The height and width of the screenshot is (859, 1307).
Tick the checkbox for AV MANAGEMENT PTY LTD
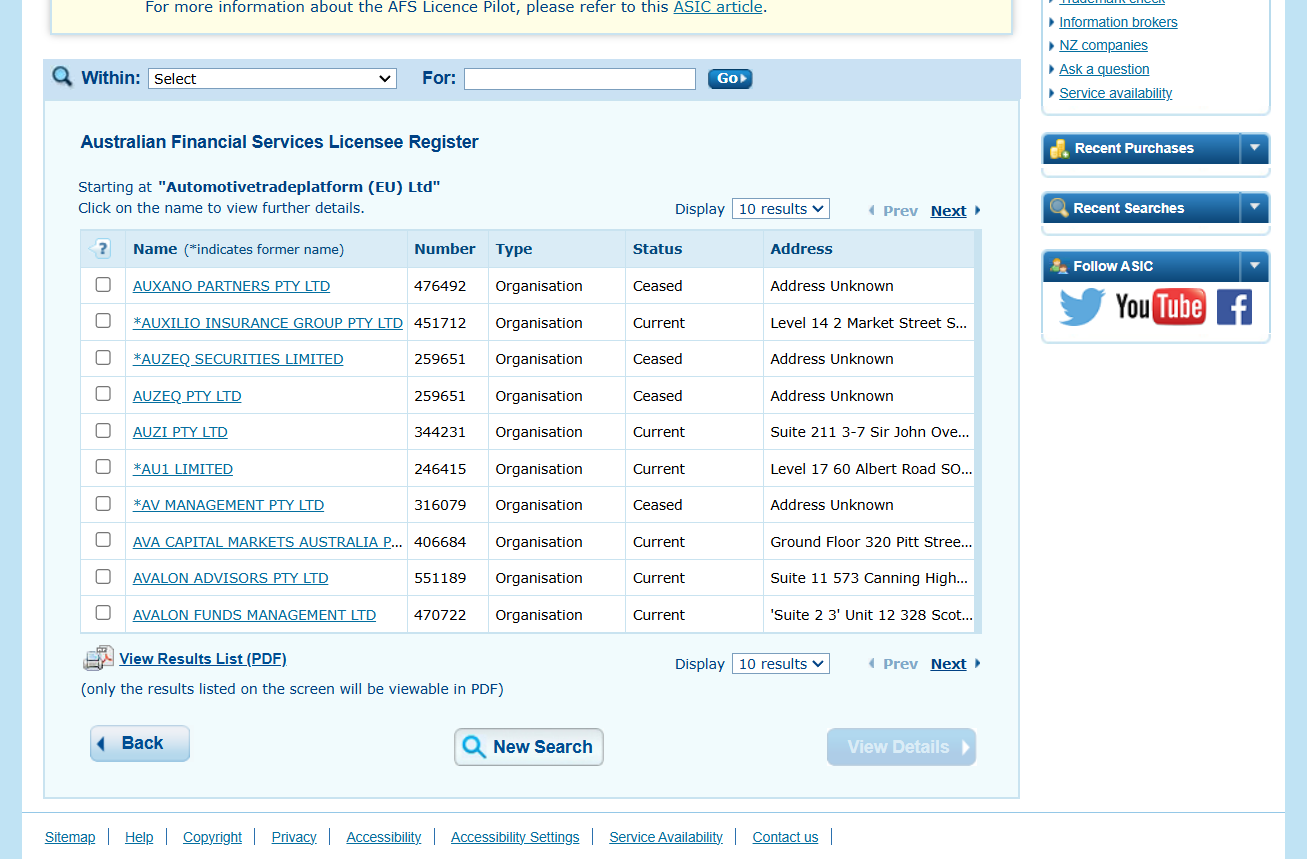point(103,504)
